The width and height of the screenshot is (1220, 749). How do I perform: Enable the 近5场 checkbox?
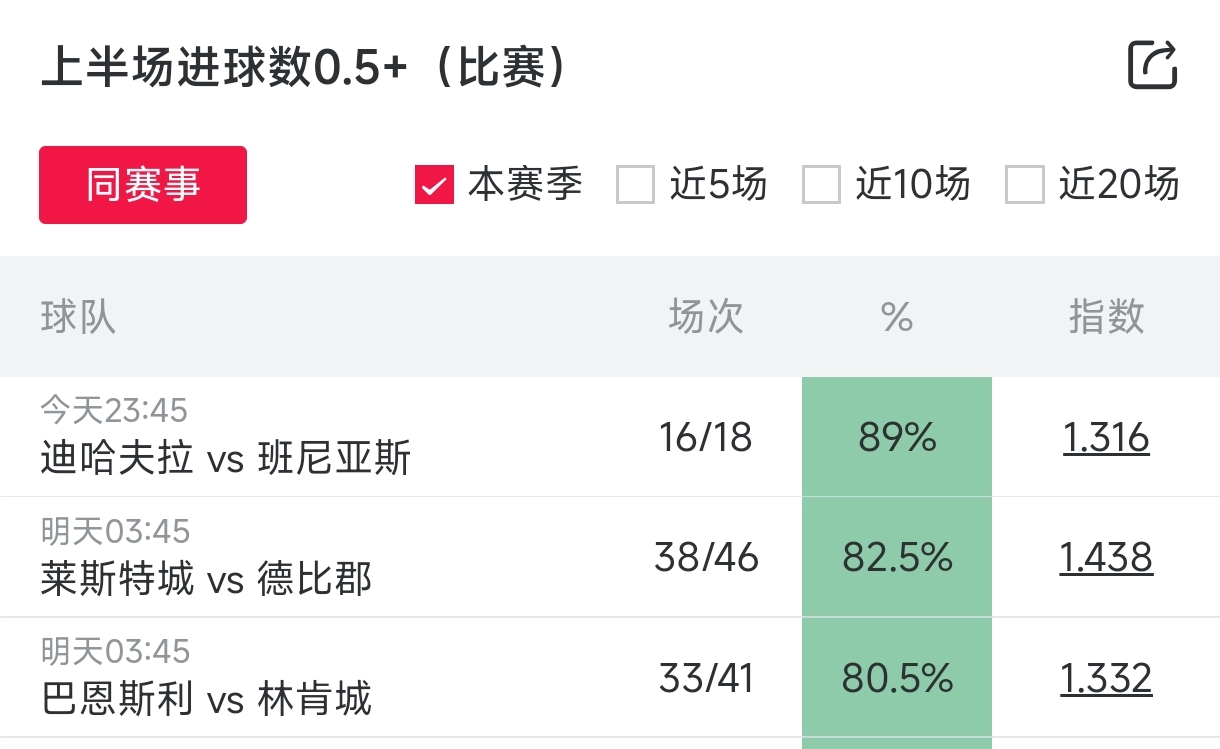pos(636,185)
